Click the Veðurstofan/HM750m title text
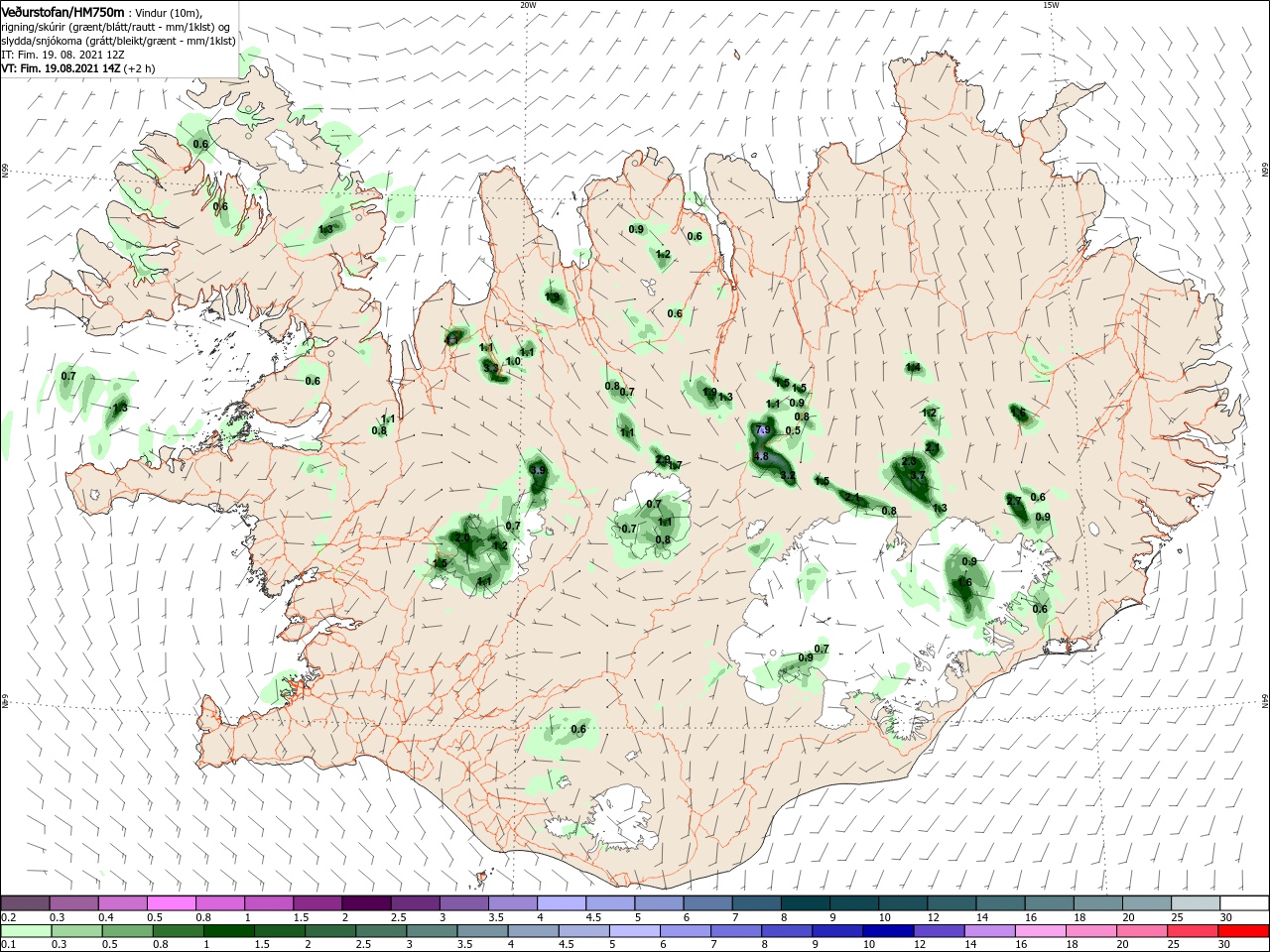Image resolution: width=1270 pixels, height=952 pixels. pyautogui.click(x=63, y=12)
